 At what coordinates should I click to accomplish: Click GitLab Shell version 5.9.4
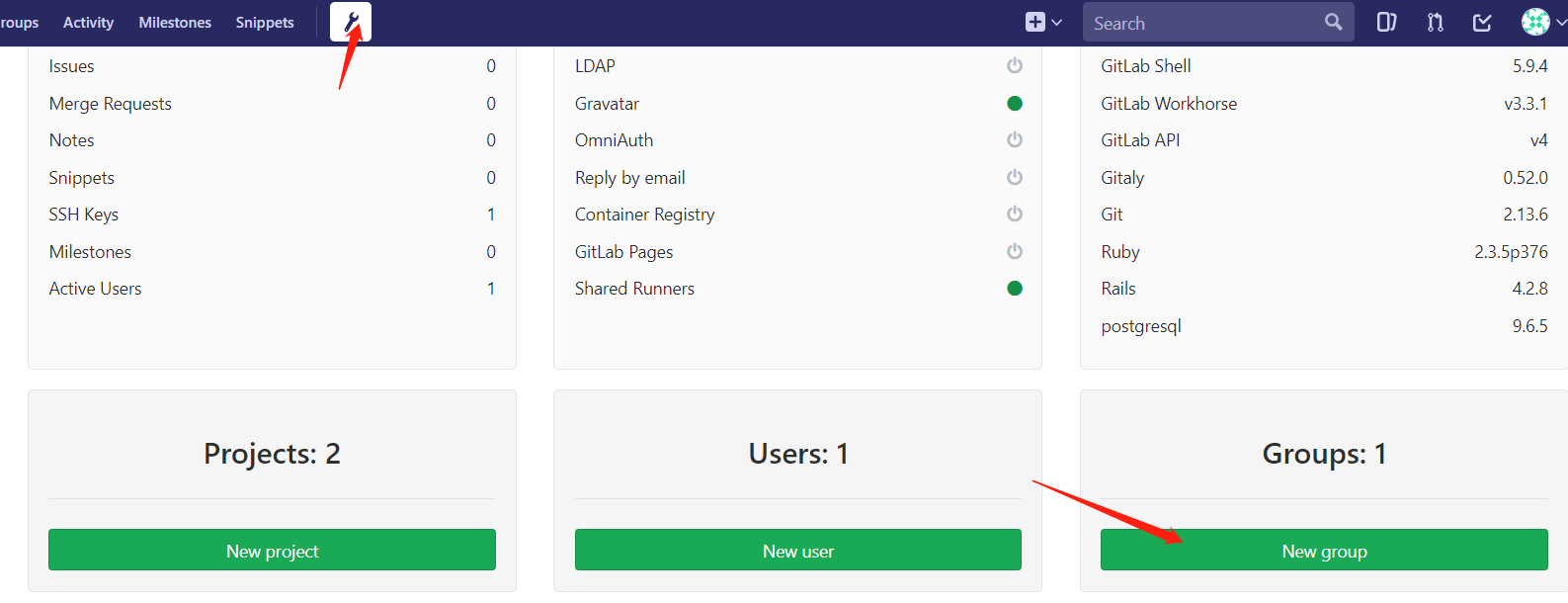pyautogui.click(x=1529, y=66)
